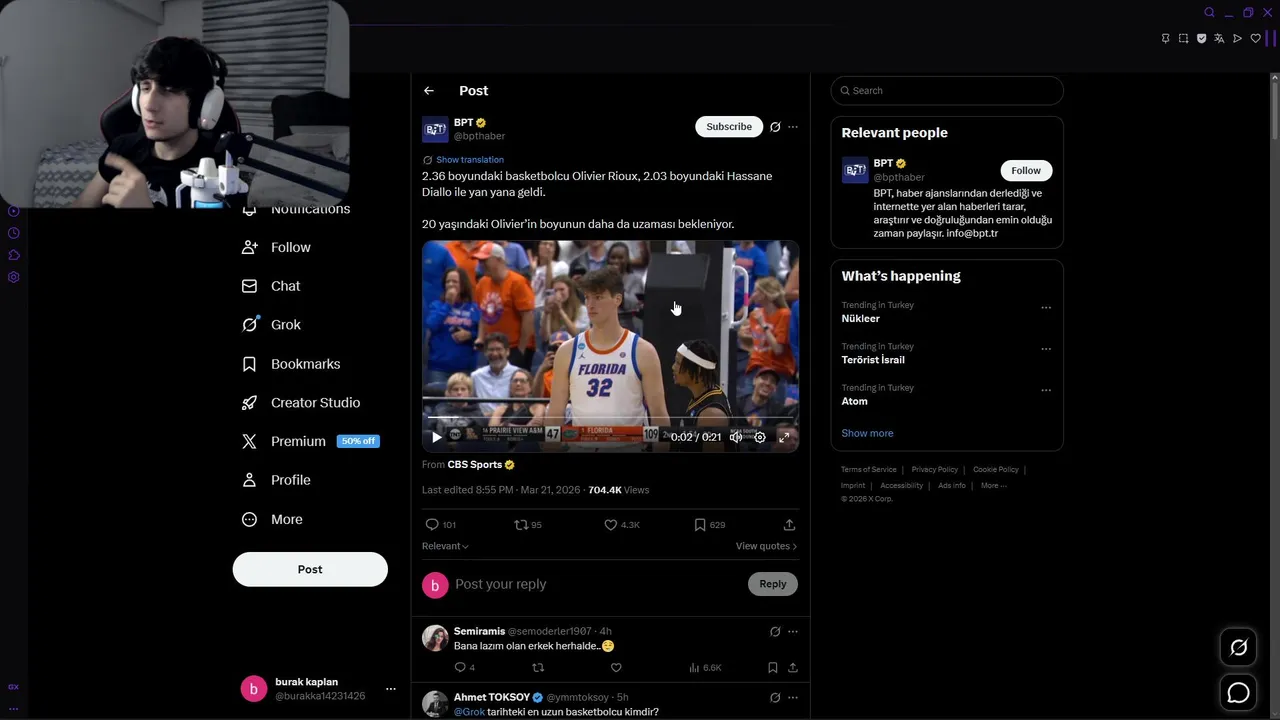
Task: Open more options on BPT post
Action: pos(793,127)
